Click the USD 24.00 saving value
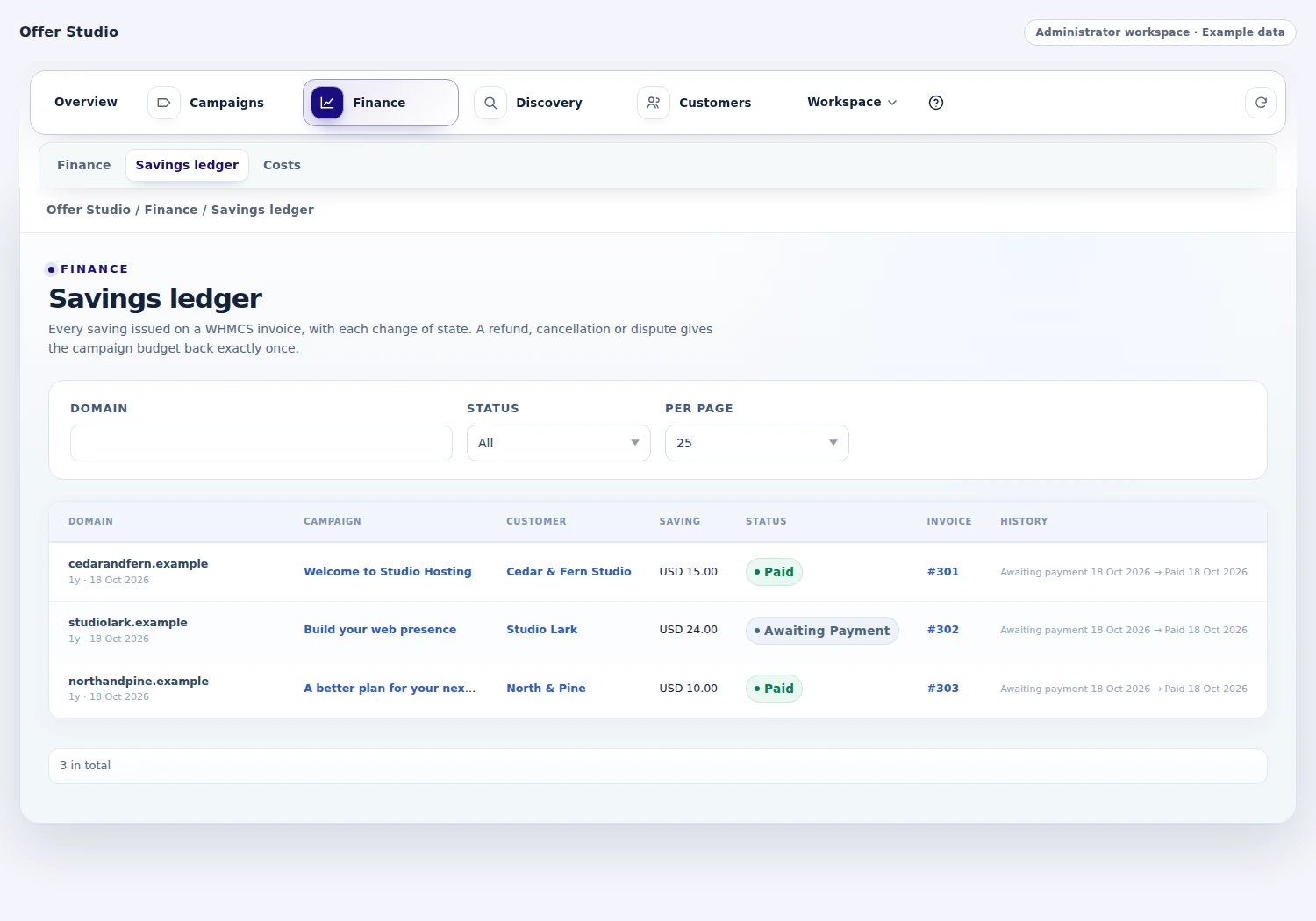 click(x=689, y=630)
